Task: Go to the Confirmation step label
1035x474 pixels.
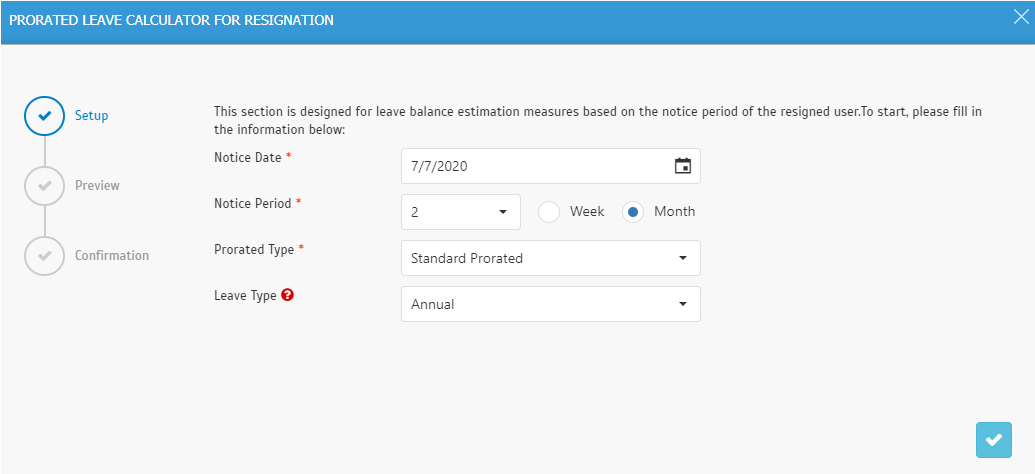Action: click(x=112, y=255)
